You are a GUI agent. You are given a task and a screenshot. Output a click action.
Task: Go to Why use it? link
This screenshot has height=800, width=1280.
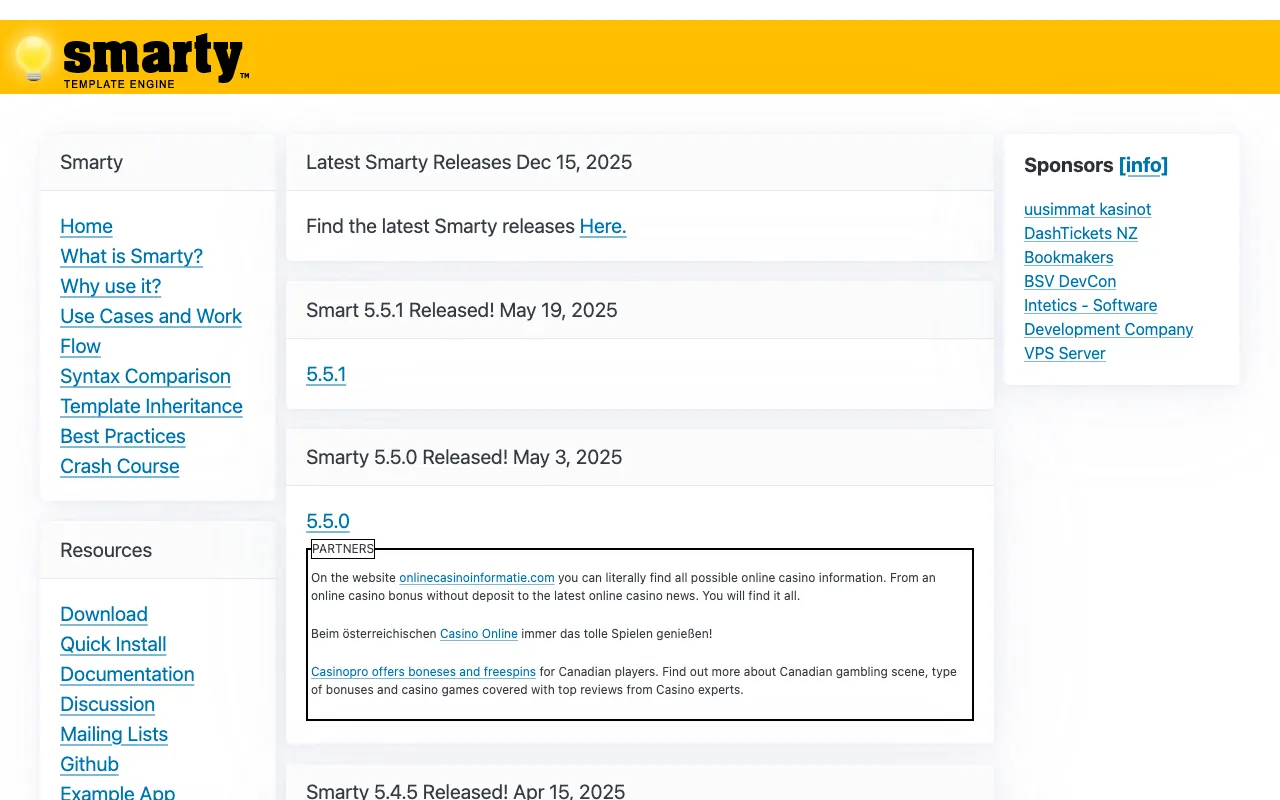(110, 286)
